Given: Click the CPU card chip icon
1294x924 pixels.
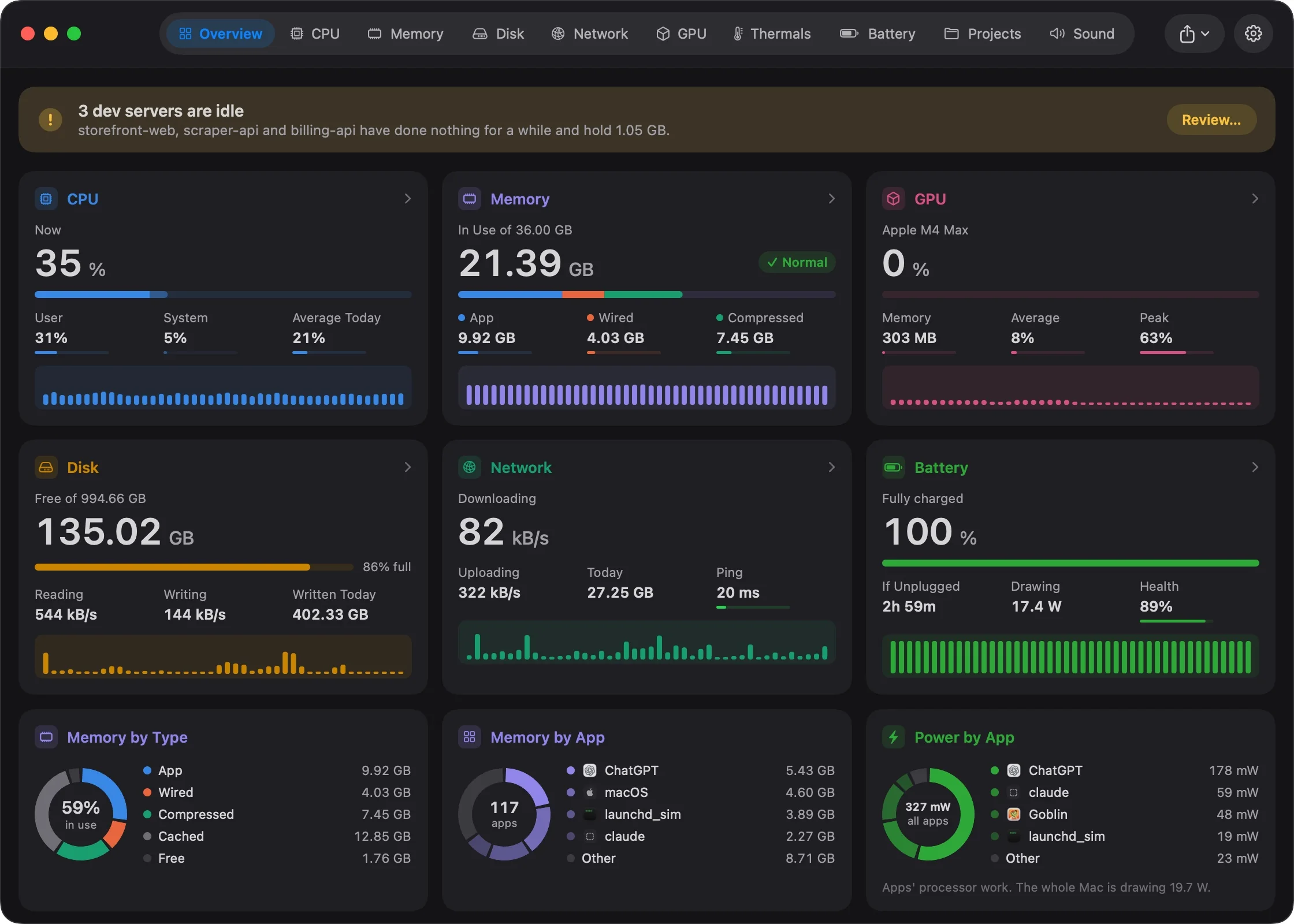Looking at the screenshot, I should click(x=46, y=199).
